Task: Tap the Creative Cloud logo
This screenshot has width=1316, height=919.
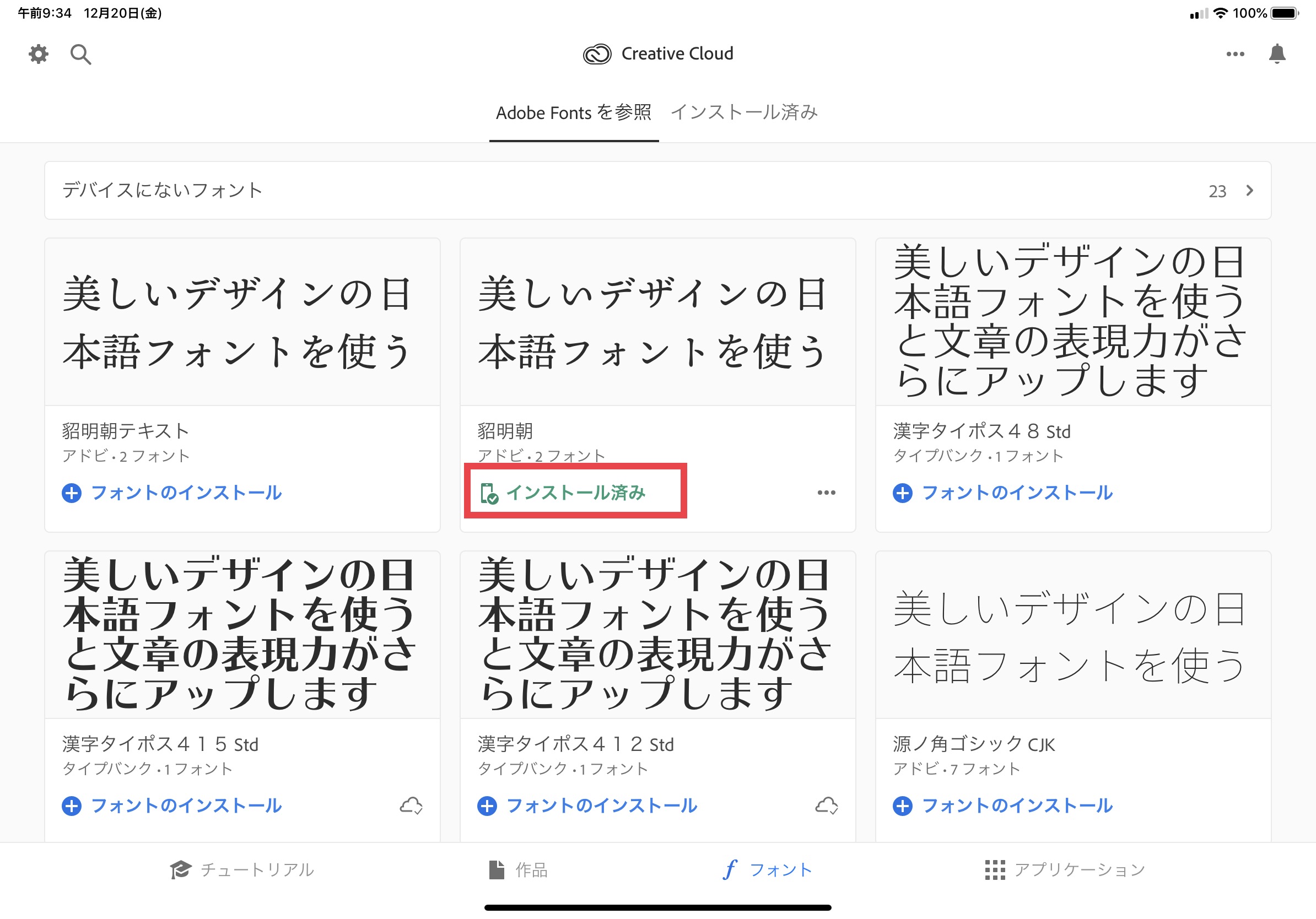Action: [597, 54]
